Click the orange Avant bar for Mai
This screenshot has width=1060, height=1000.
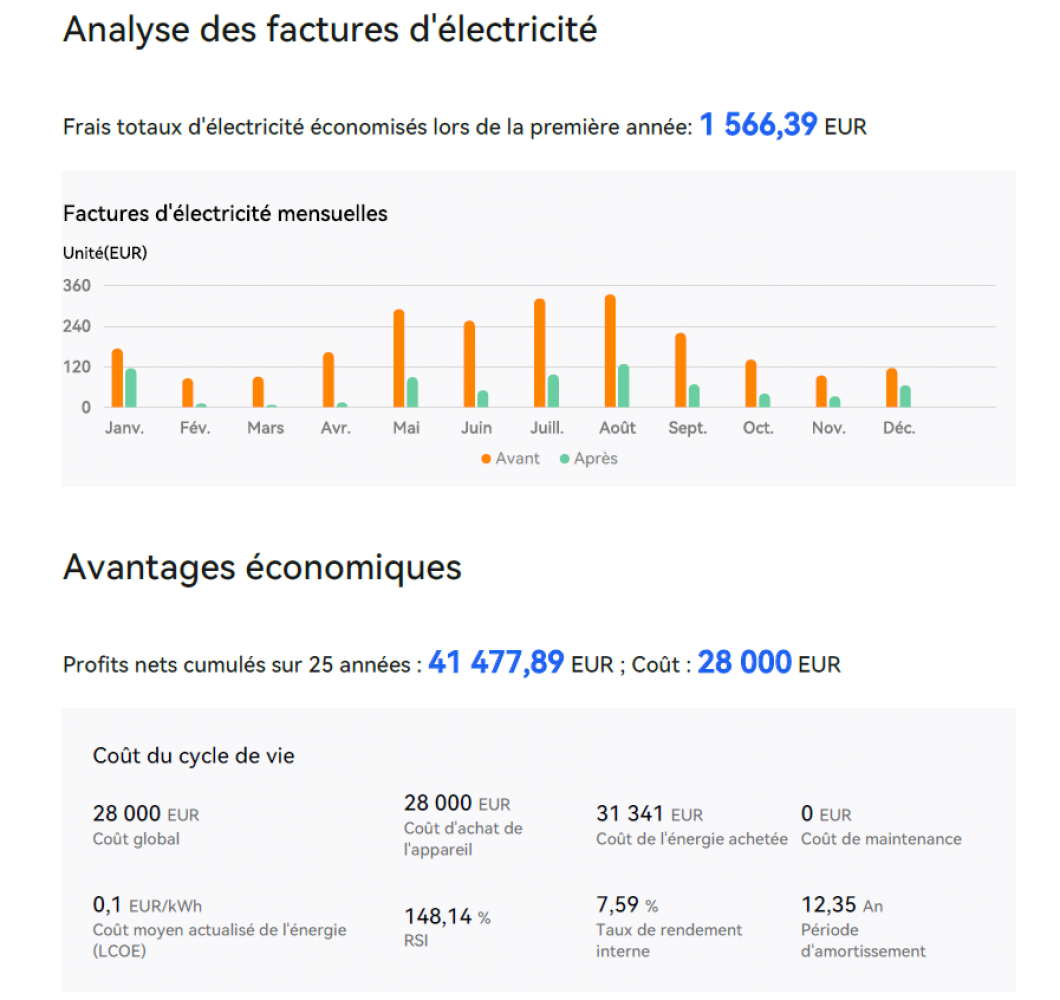pyautogui.click(x=399, y=358)
